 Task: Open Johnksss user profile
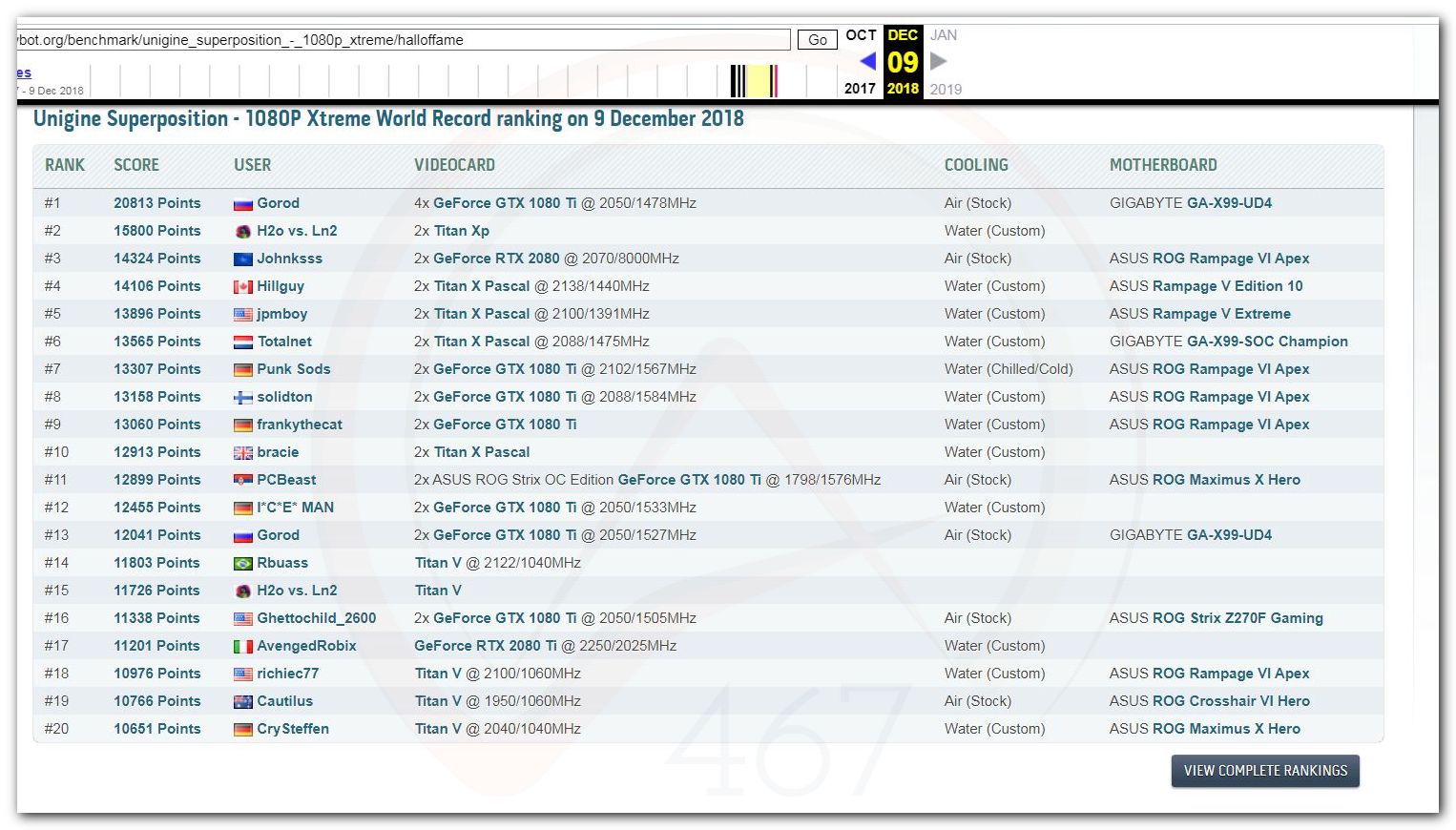(290, 259)
